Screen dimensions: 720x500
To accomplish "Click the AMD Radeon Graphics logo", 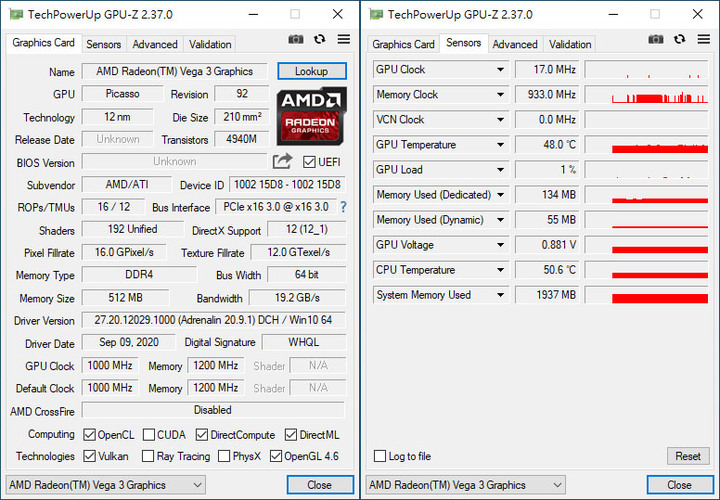I will click(311, 116).
